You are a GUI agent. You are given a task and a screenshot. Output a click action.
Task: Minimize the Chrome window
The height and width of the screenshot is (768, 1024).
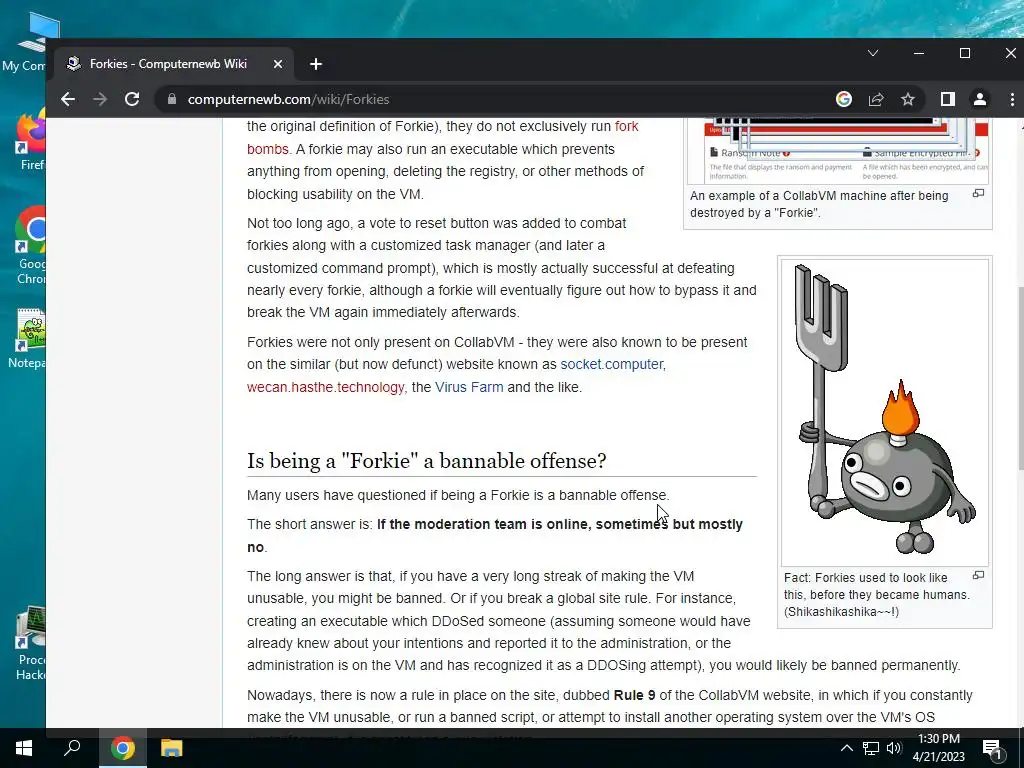pos(919,53)
